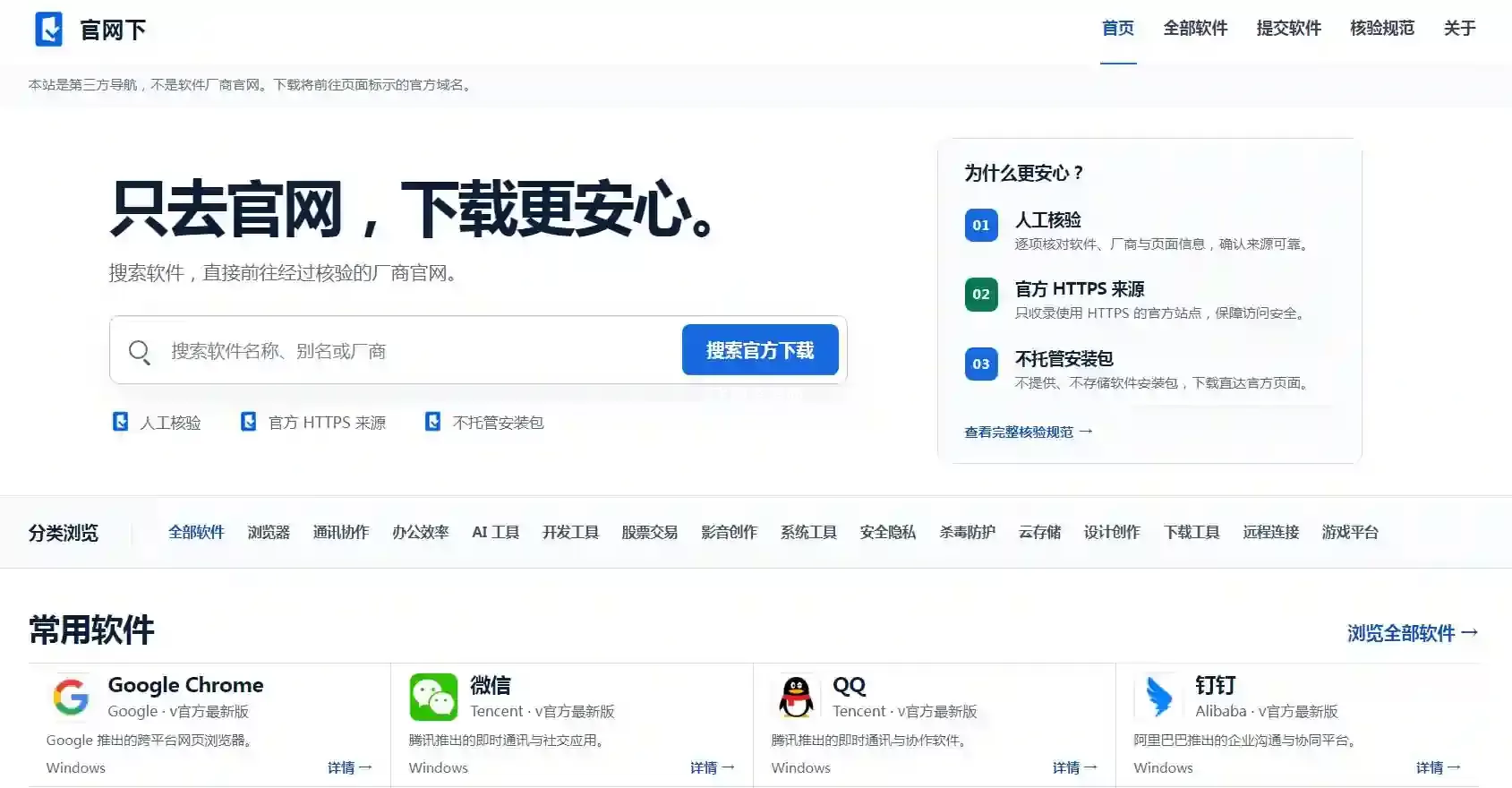Click the 分类浏览 label

[x=64, y=533]
